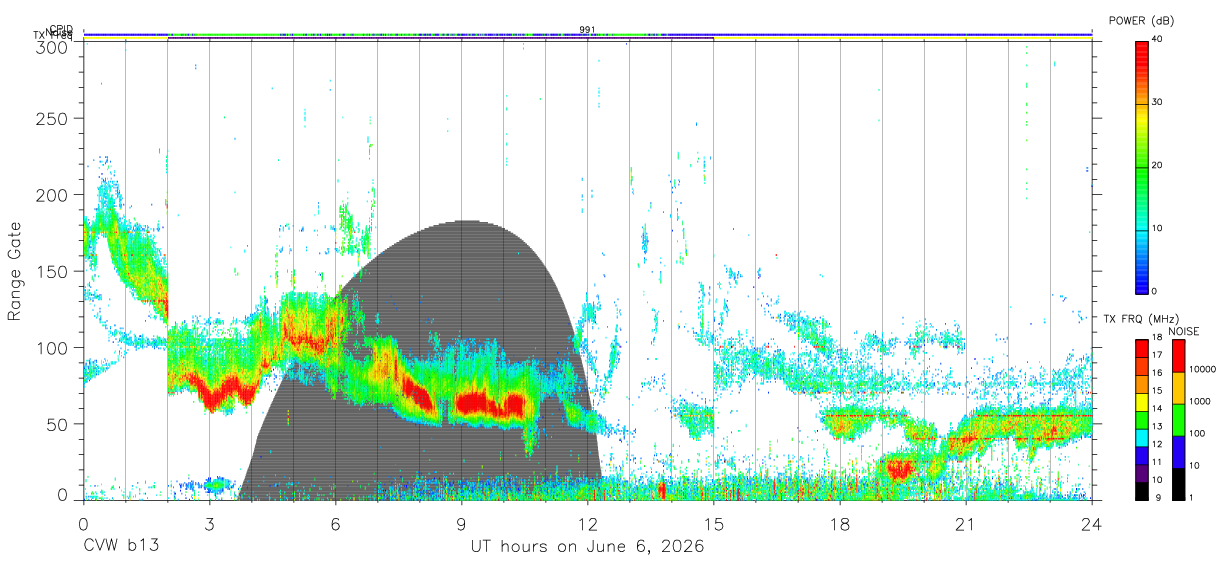Click the UT hours on June 6, 2026 axis title

(x=587, y=547)
